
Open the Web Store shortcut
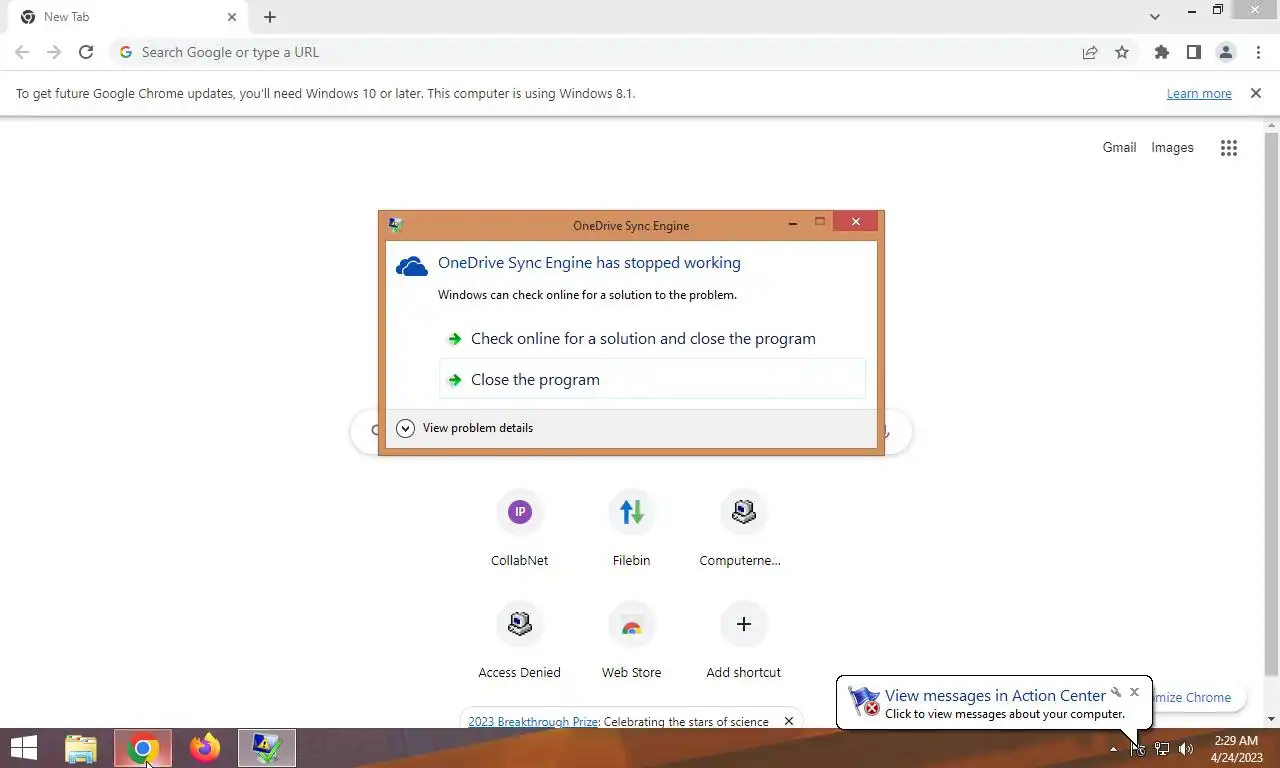(631, 641)
